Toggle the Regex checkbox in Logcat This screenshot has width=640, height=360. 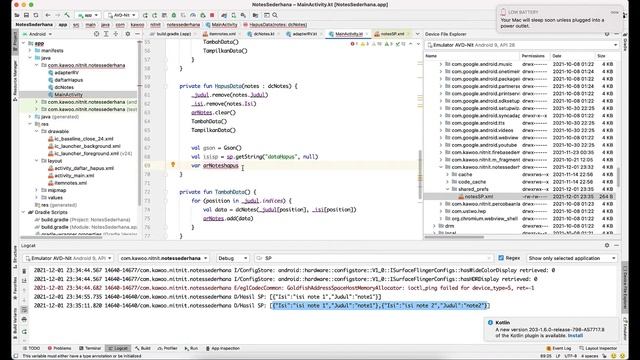pos(501,258)
